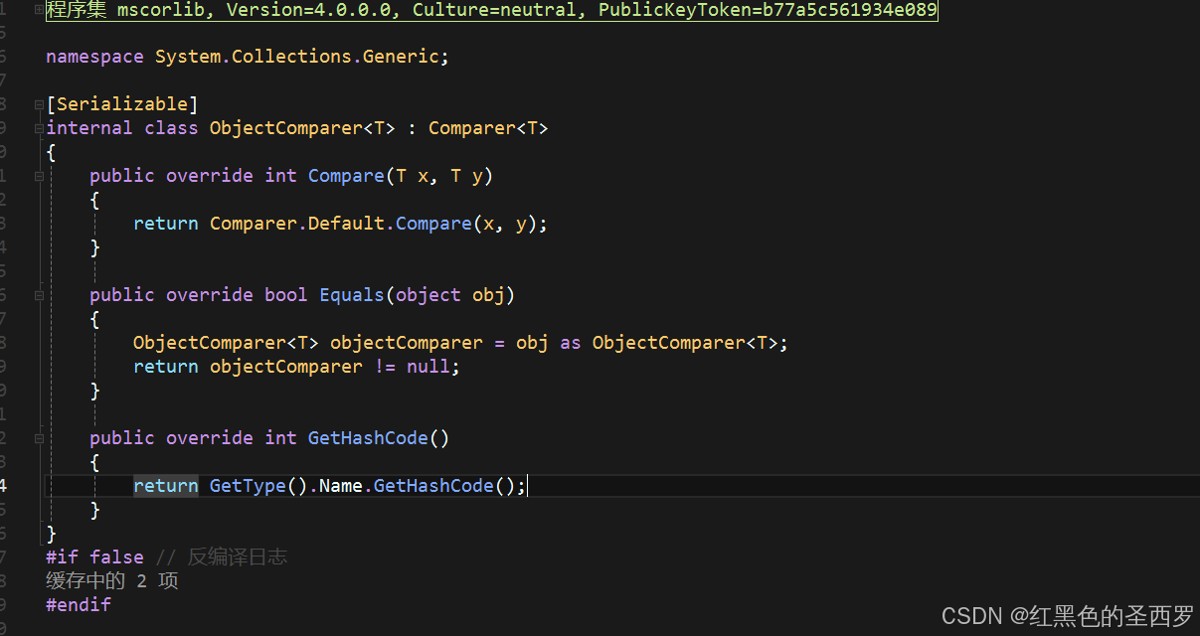1200x636 pixels.
Task: Click 'GetHashCode' in the method declaration
Action: coord(368,438)
